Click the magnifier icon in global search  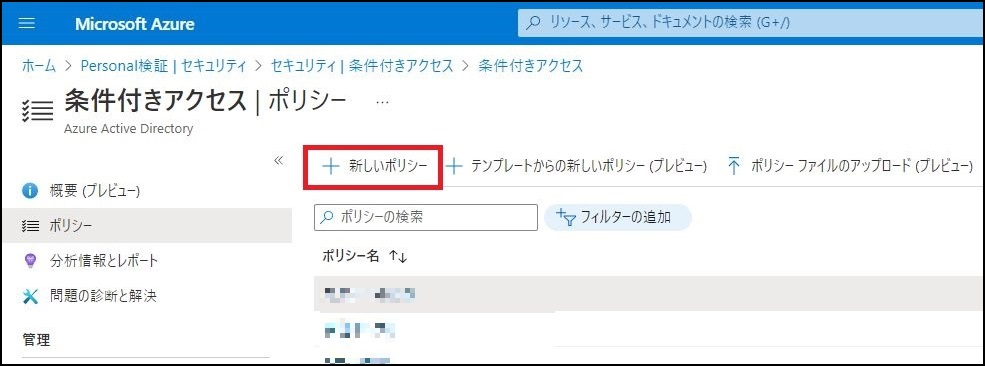(x=533, y=24)
